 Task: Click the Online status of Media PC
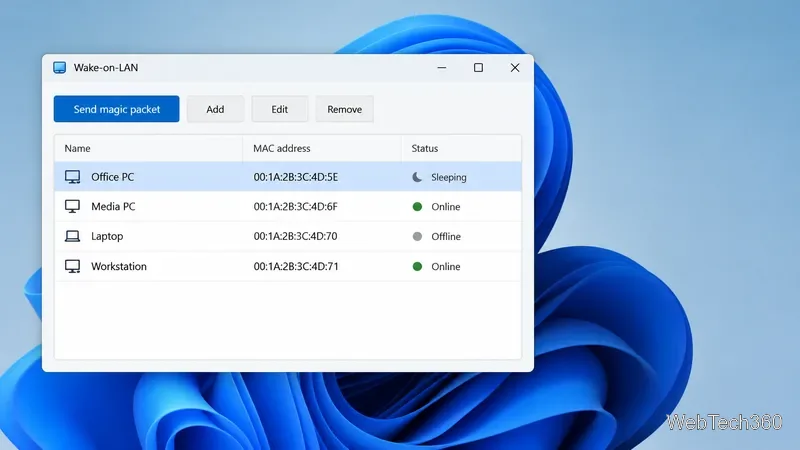pos(445,207)
